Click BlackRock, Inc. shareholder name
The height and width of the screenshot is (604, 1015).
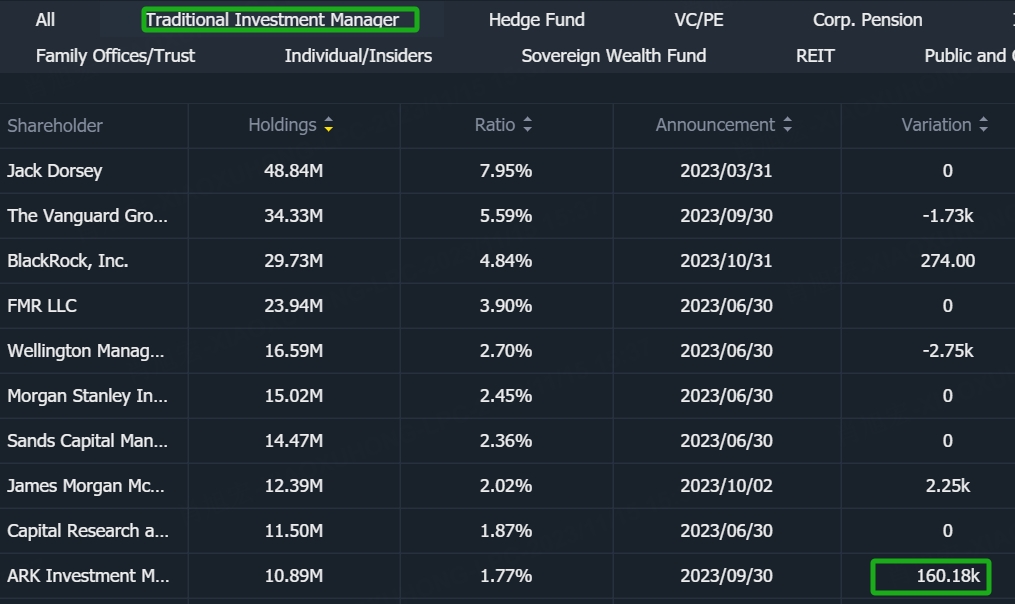(x=68, y=261)
